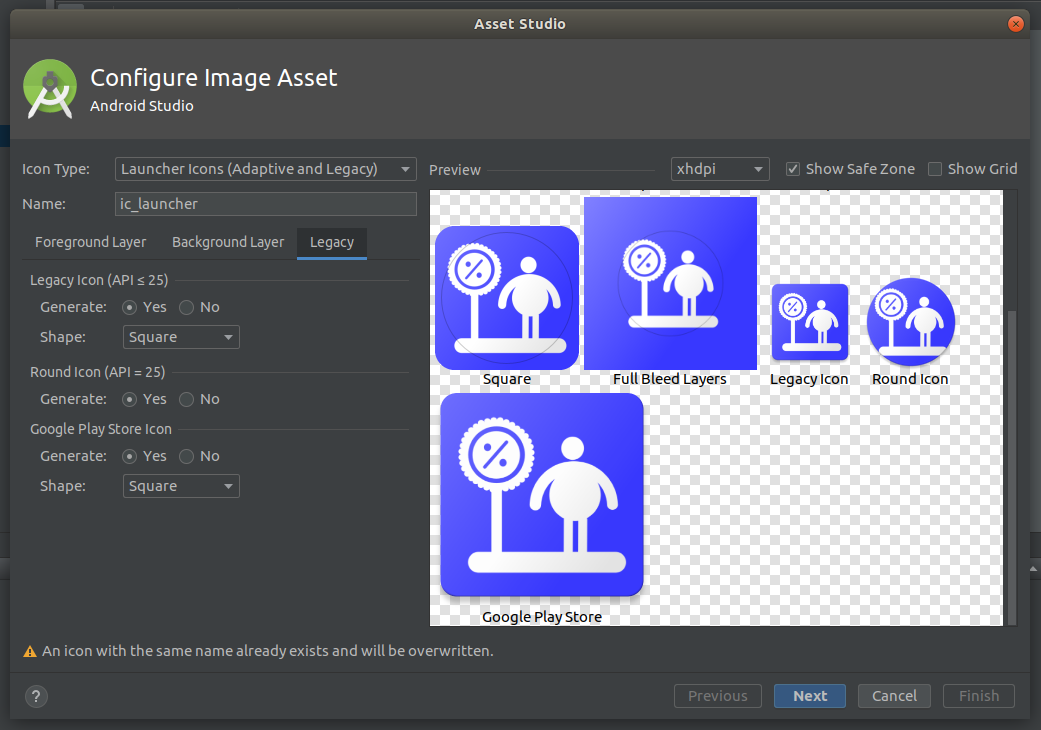Cancel the Asset Studio dialog
This screenshot has width=1041, height=730.
[x=893, y=696]
